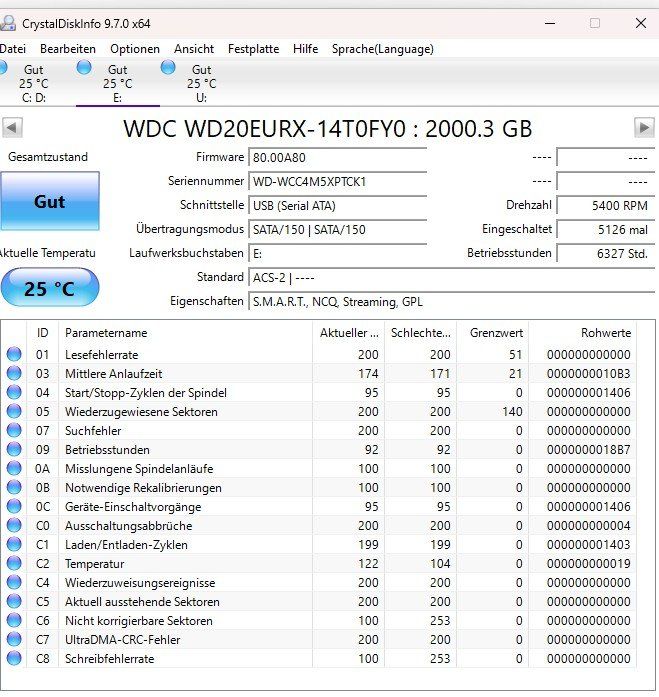
Task: Click the Firmware field 80.00A80
Action: [x=338, y=157]
